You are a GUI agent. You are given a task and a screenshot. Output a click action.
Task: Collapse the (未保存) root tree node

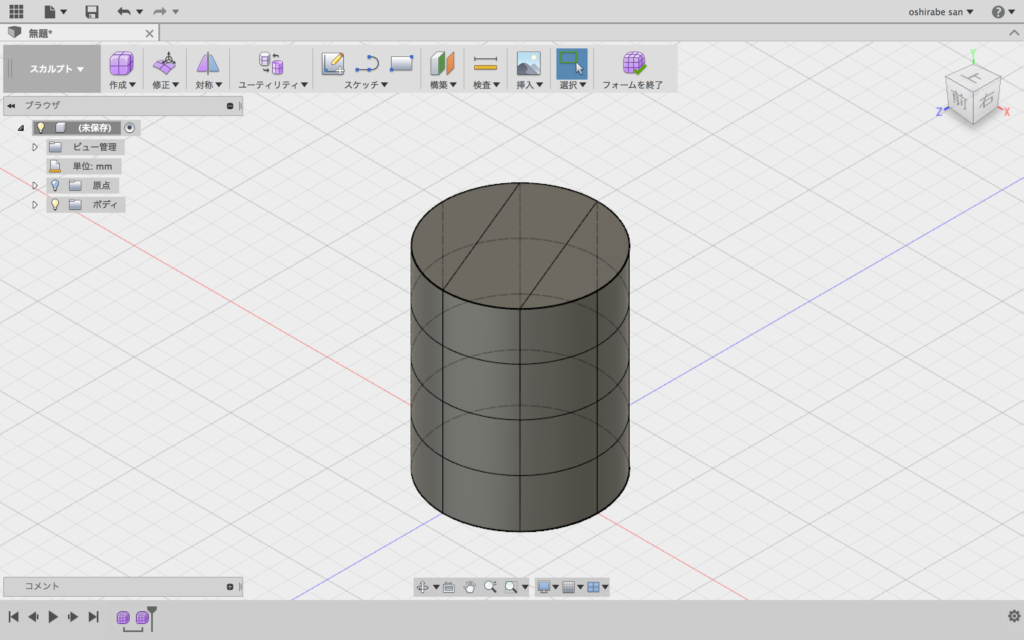coord(21,128)
